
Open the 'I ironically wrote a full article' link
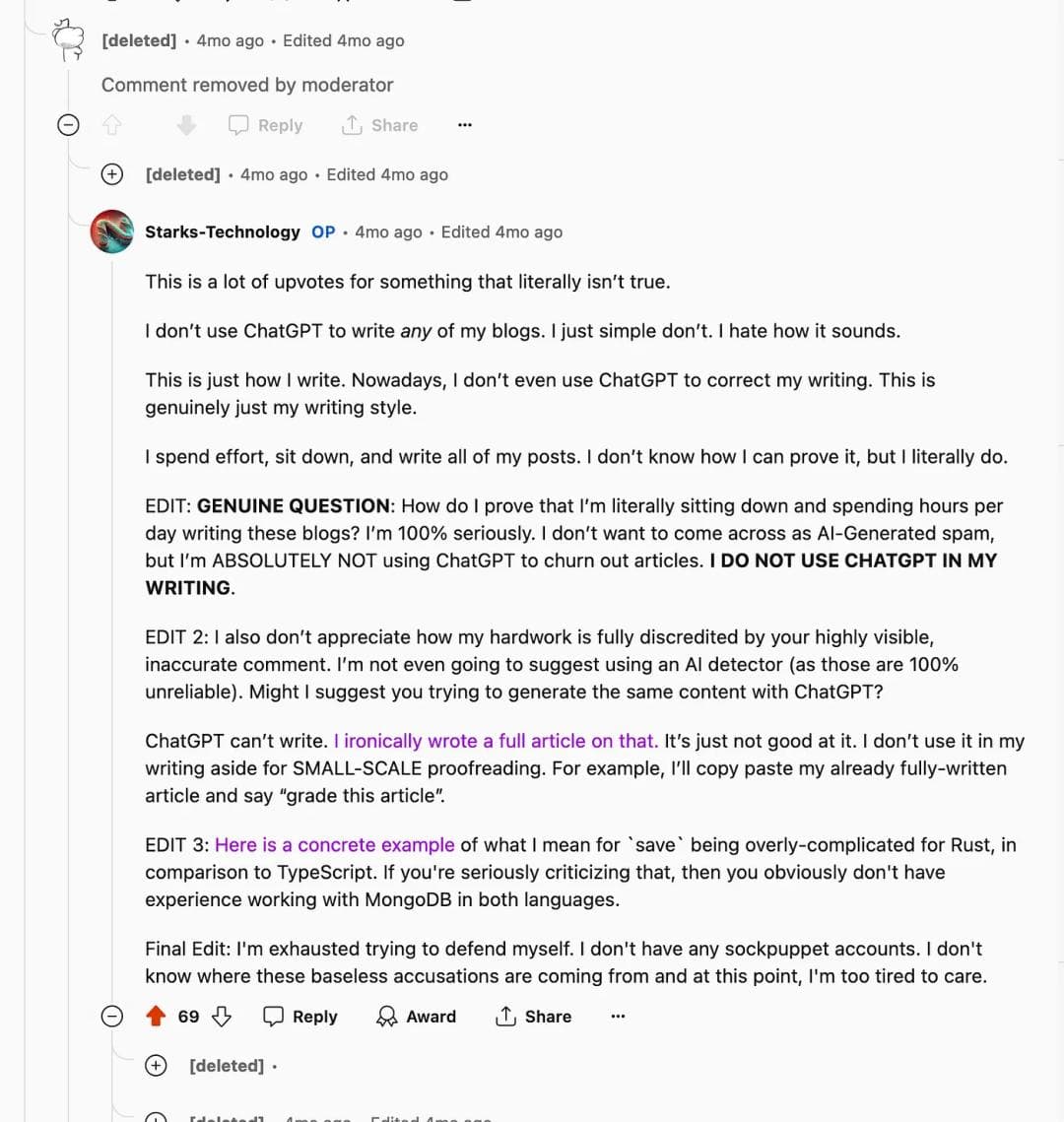pyautogui.click(x=496, y=741)
